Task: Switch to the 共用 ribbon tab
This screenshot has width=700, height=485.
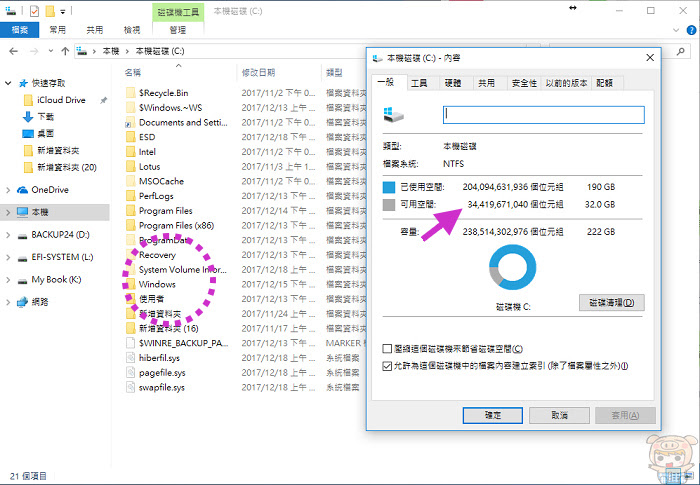Action: [x=95, y=30]
